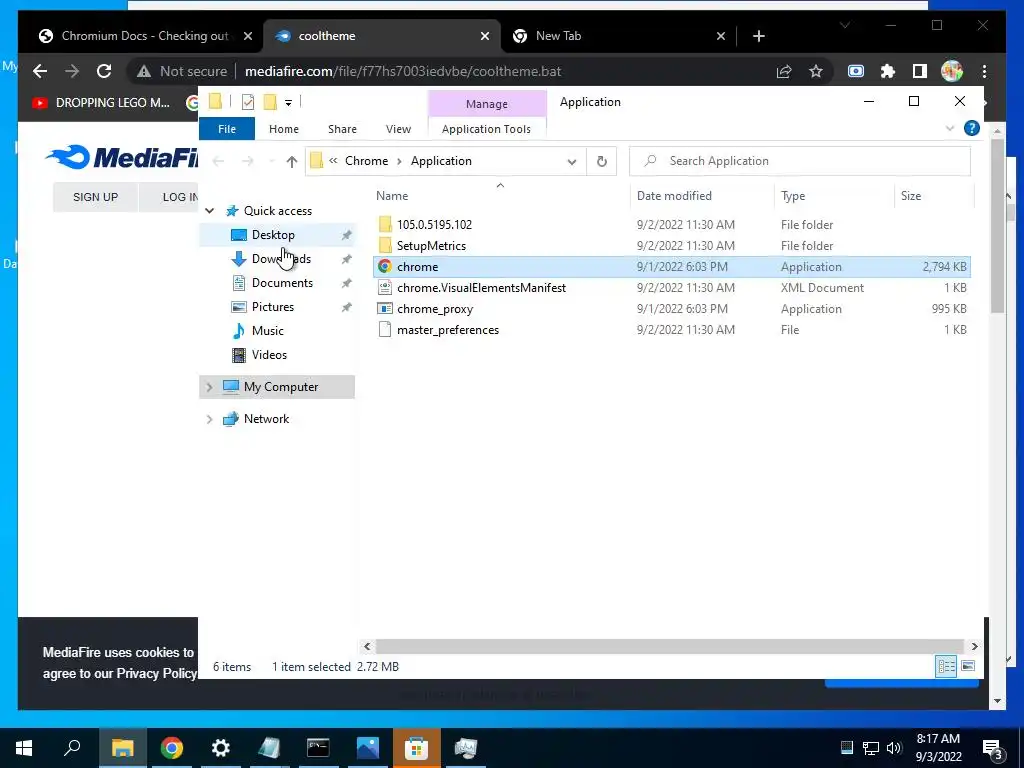
Task: Click New folder quick access toolbar icon
Action: (x=270, y=102)
